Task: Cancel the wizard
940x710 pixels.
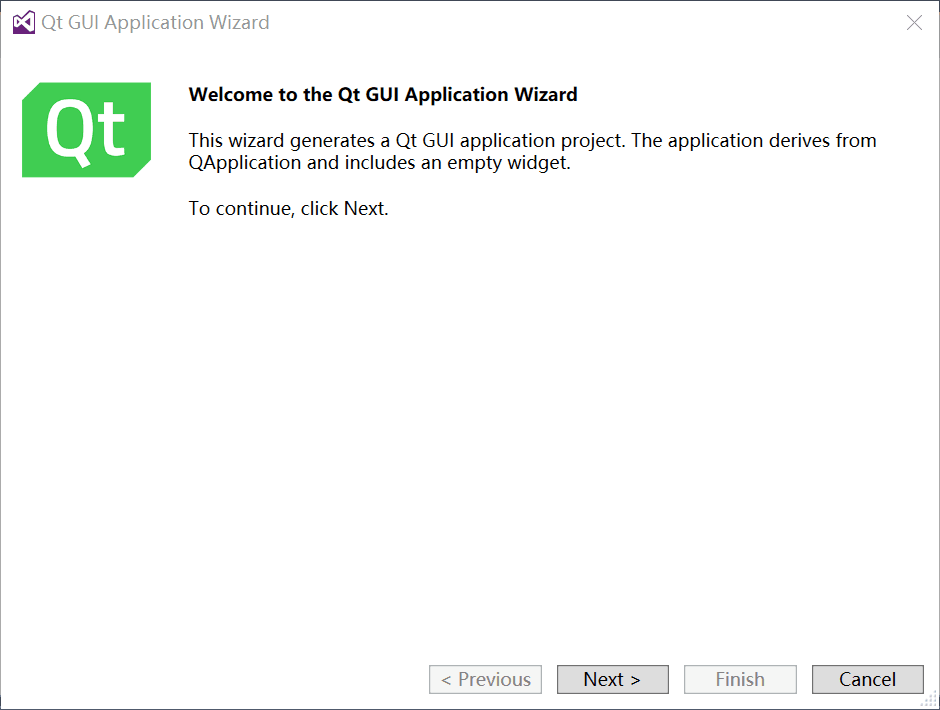Action: (x=867, y=680)
